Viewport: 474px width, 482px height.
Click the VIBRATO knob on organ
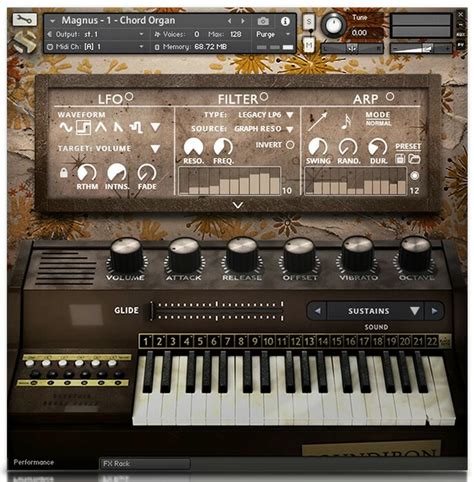point(358,256)
